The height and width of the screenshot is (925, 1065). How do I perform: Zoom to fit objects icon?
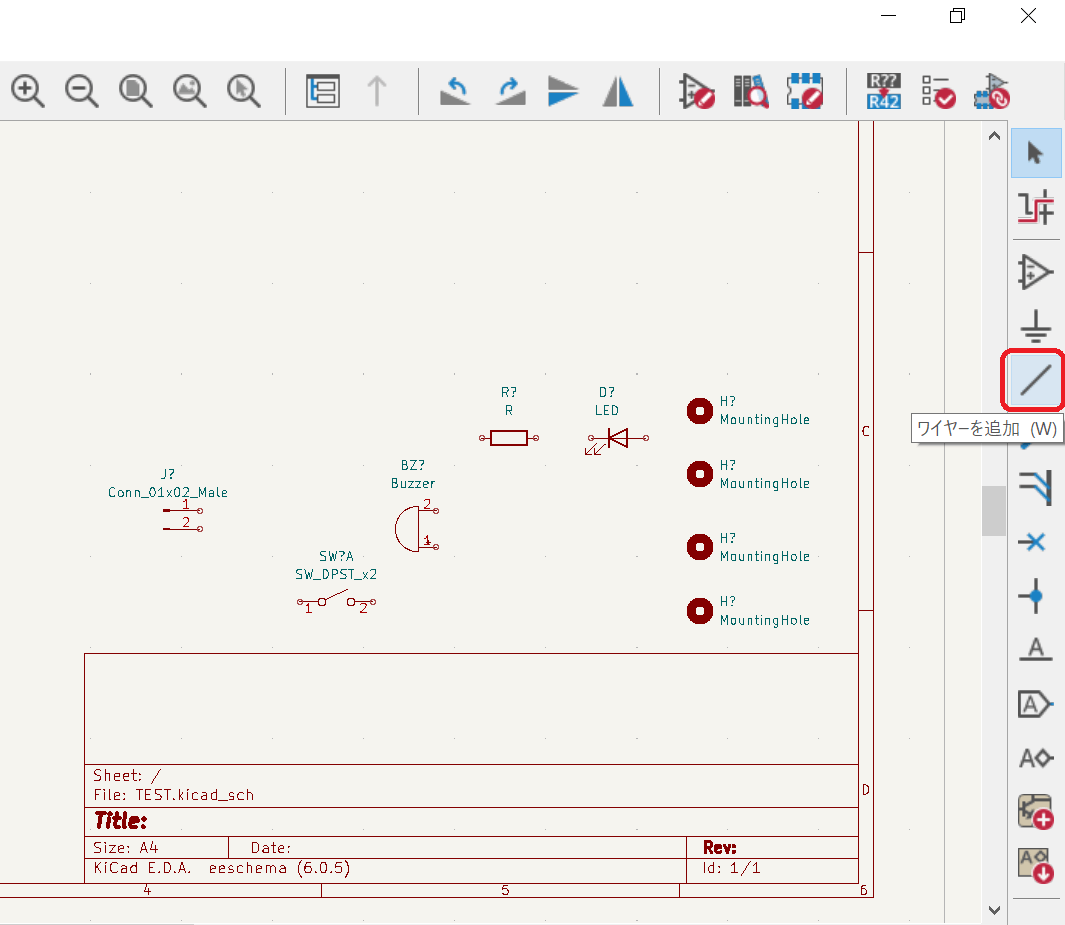click(x=189, y=91)
